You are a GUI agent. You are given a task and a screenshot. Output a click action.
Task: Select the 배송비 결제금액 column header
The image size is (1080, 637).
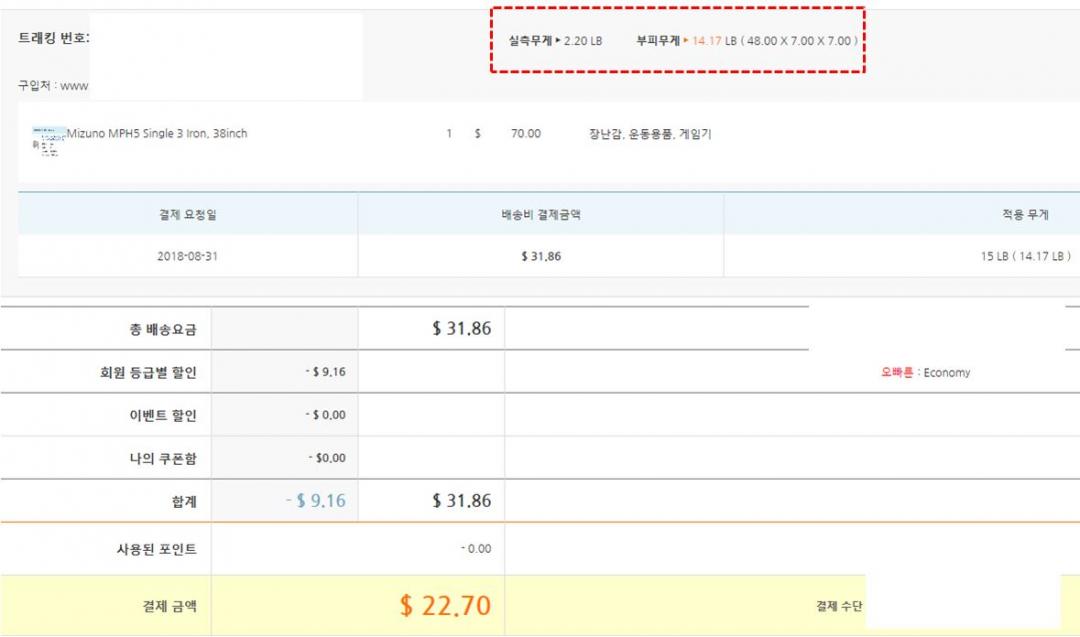pos(540,214)
